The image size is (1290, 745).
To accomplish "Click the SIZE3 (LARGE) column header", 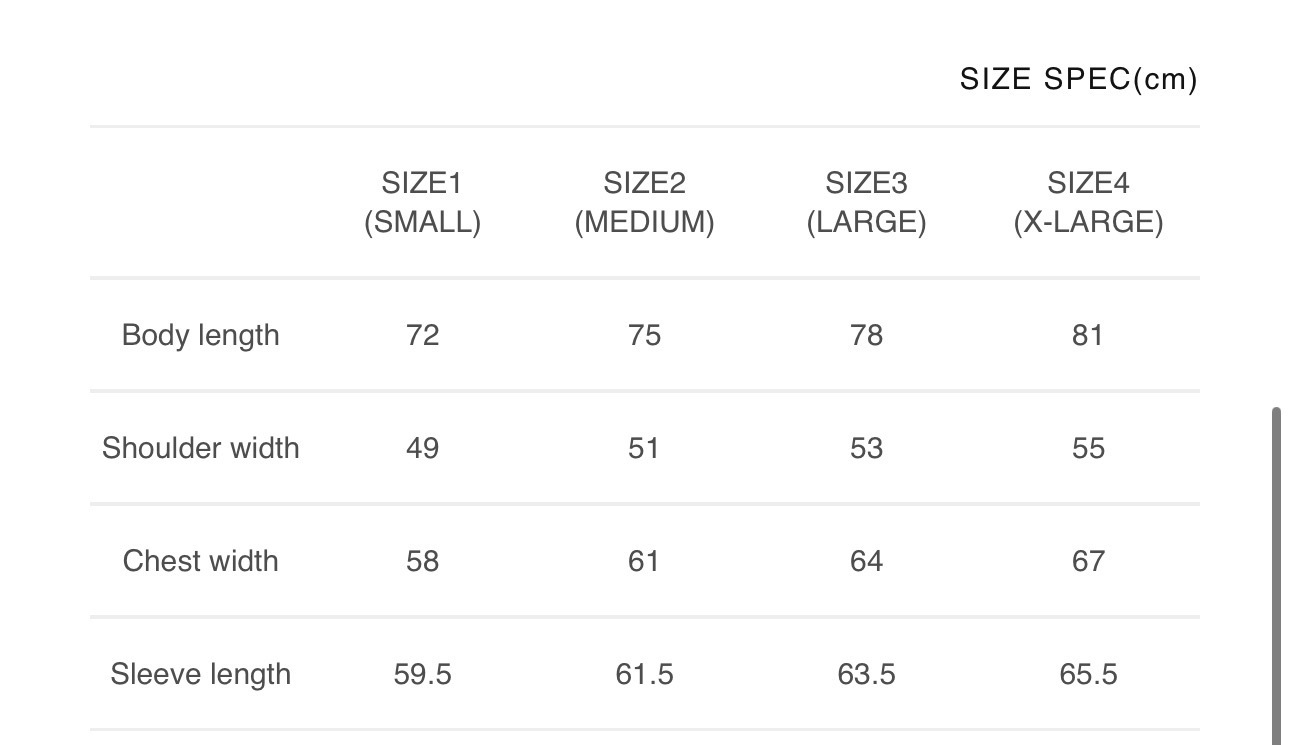I will tap(866, 203).
